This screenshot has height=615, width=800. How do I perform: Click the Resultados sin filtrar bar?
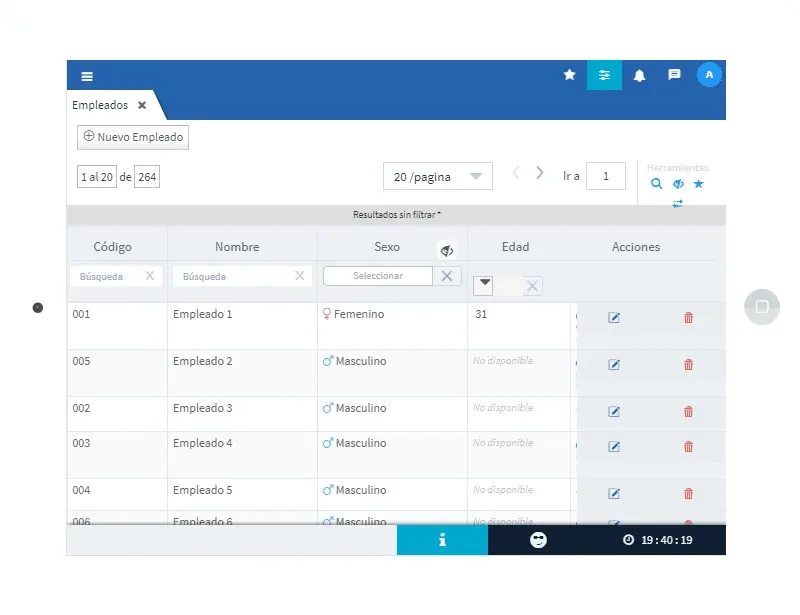coord(396,215)
